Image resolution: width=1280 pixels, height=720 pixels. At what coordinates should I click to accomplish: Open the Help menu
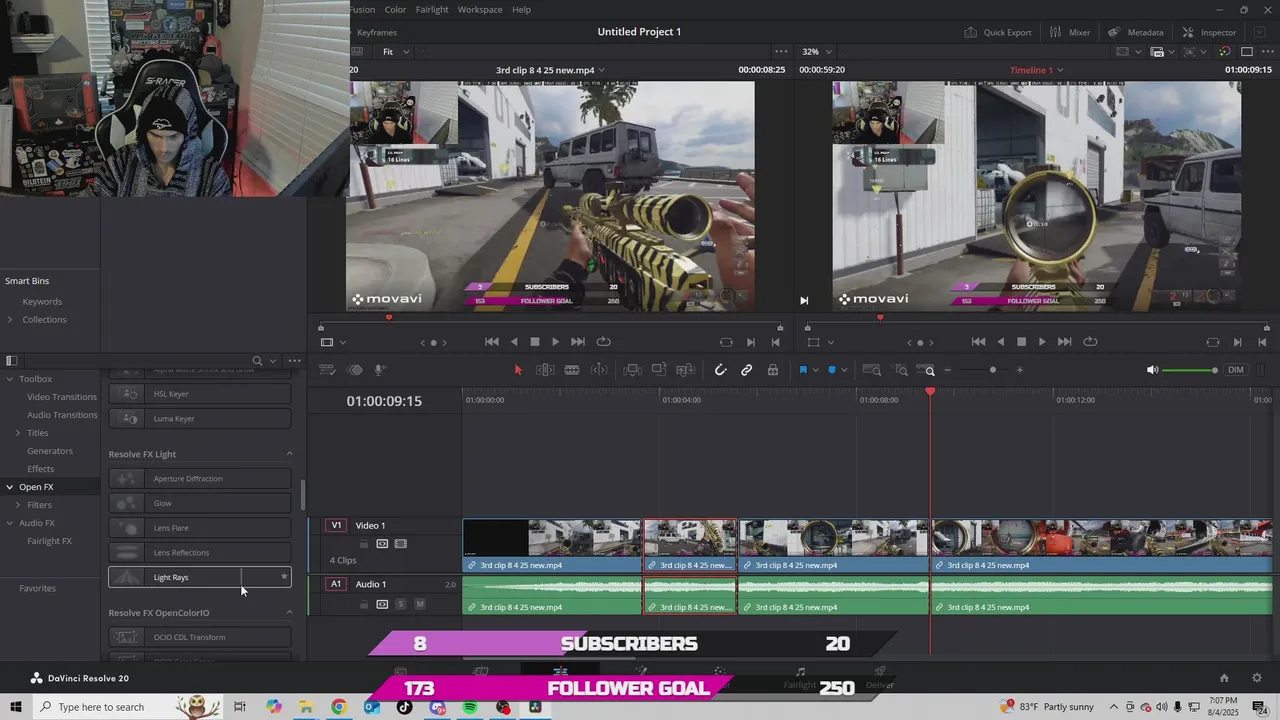521,9
